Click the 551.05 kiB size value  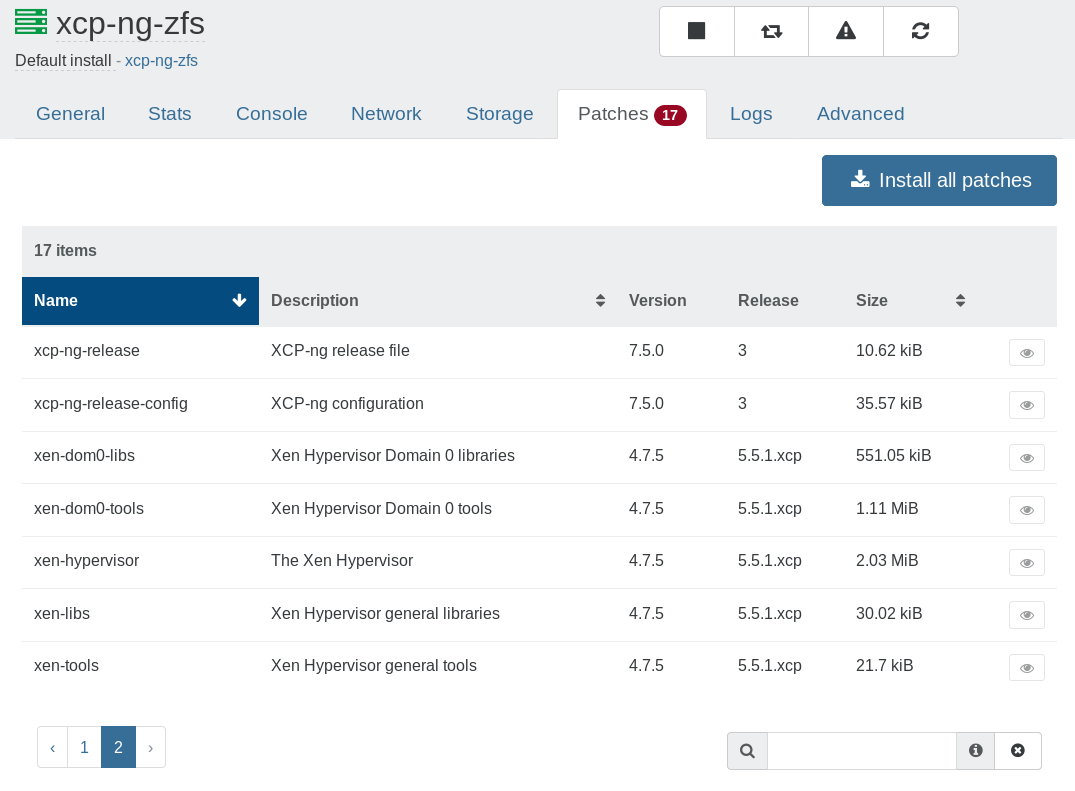[x=893, y=456]
